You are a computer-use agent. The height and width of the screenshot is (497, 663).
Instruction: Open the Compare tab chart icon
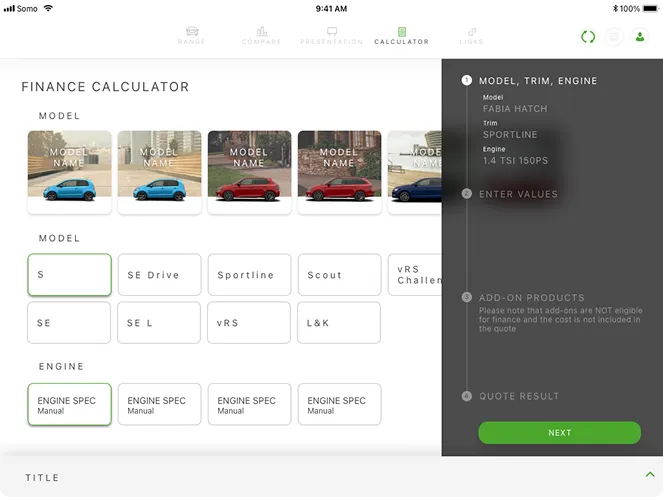262,31
